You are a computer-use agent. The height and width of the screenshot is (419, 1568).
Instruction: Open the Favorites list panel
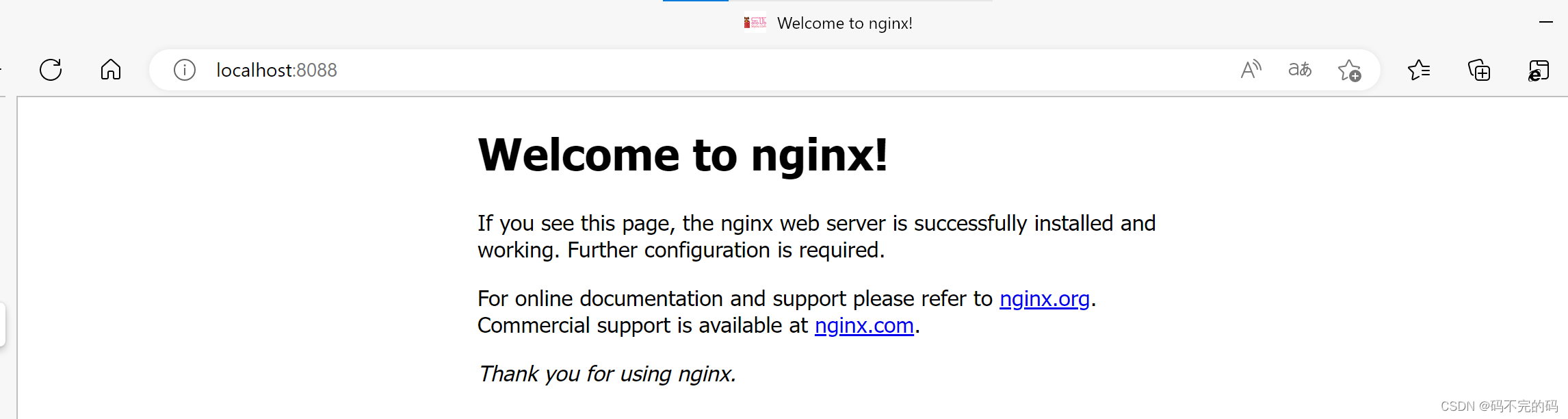click(x=1419, y=70)
